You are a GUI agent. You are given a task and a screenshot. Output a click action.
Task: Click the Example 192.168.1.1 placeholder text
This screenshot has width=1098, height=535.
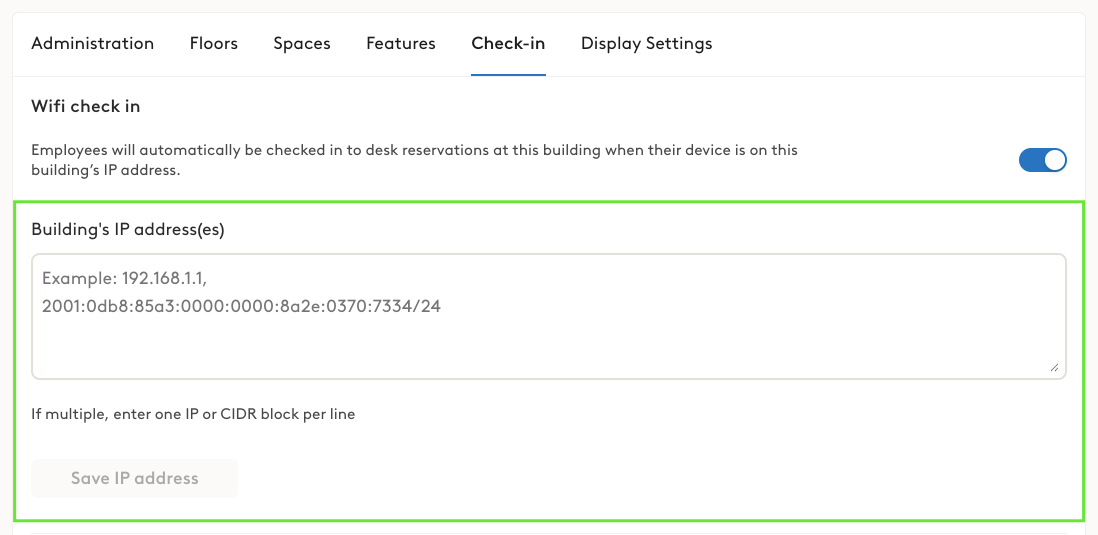[125, 279]
